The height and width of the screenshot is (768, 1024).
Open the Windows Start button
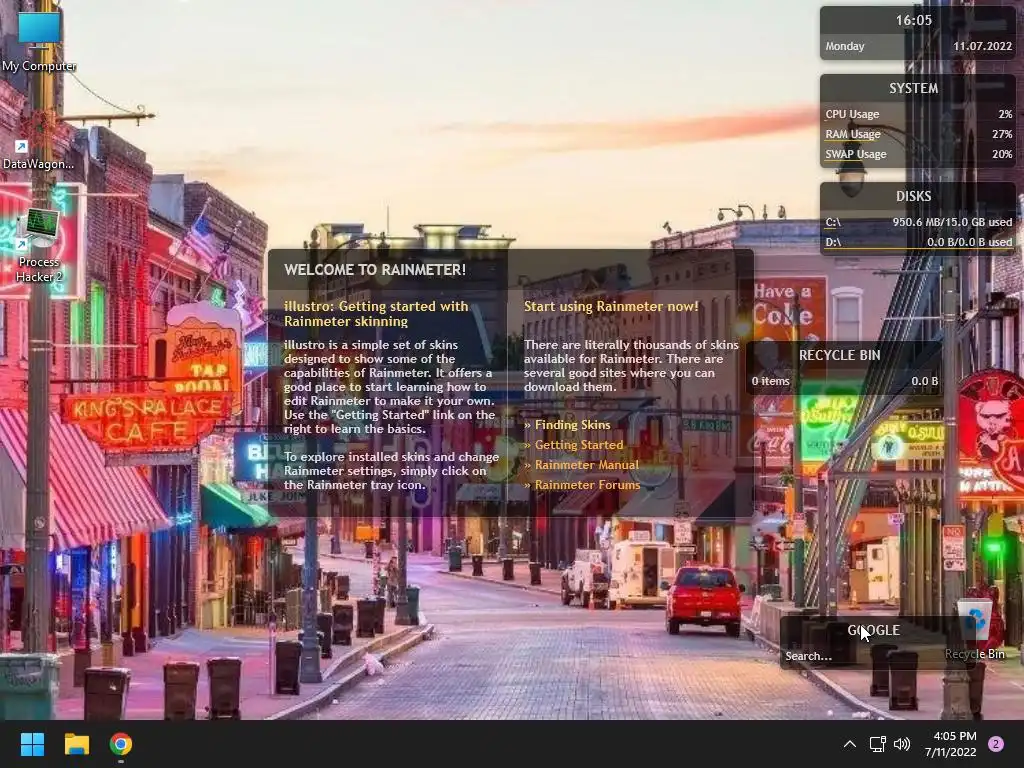coord(32,744)
